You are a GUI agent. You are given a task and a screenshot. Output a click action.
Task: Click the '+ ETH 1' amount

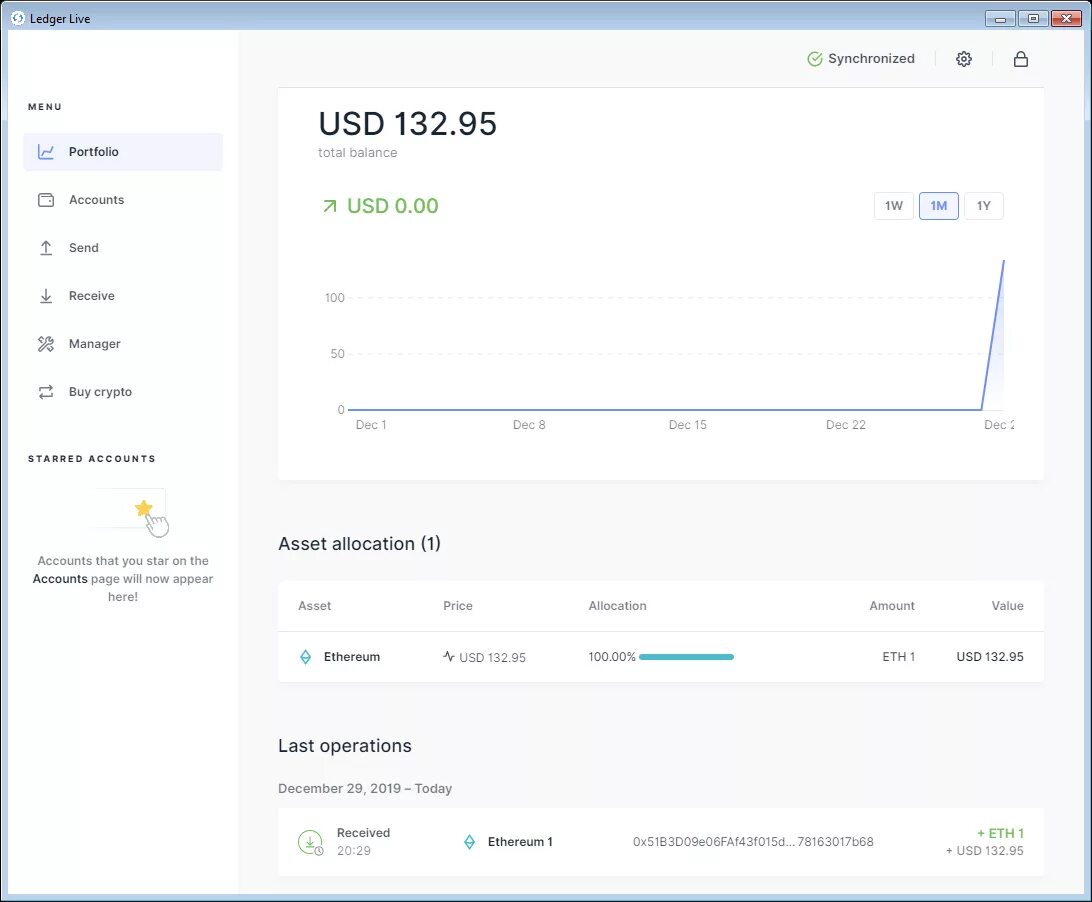point(1000,833)
